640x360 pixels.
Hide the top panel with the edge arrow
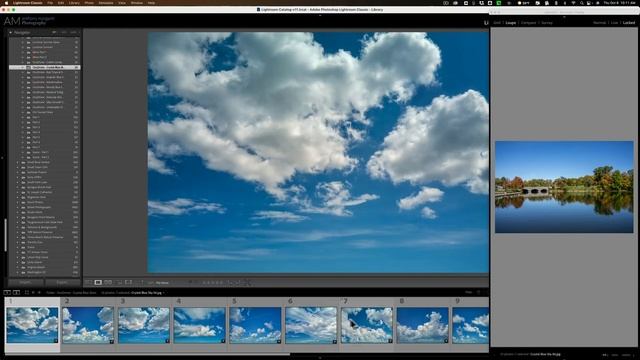click(x=320, y=15)
